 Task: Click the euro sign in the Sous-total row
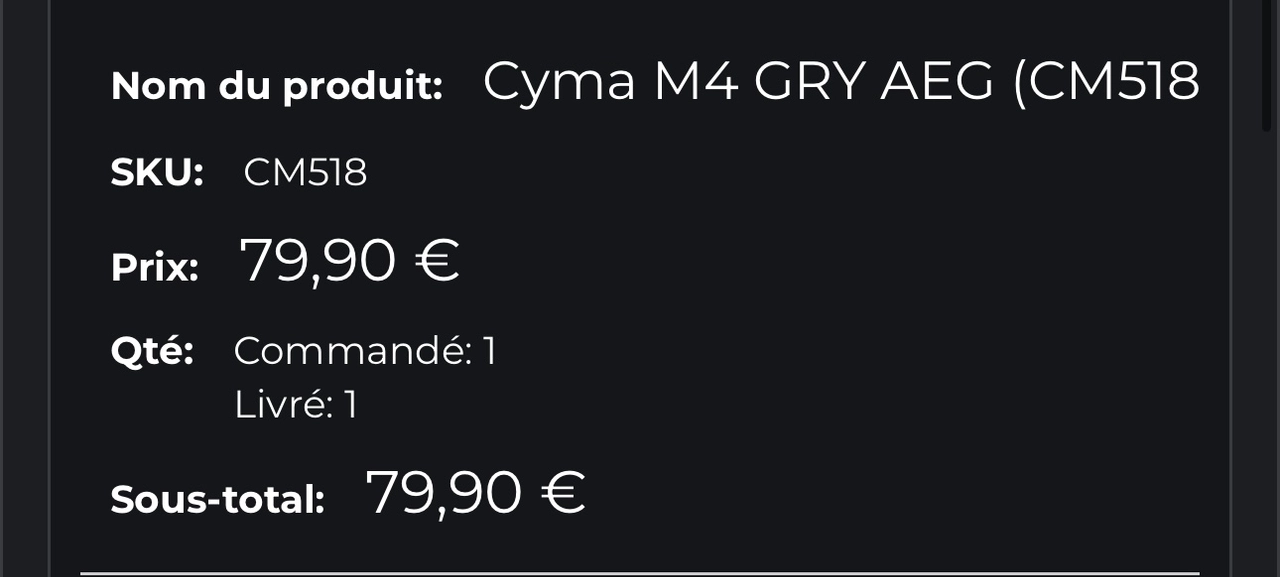[x=562, y=493]
